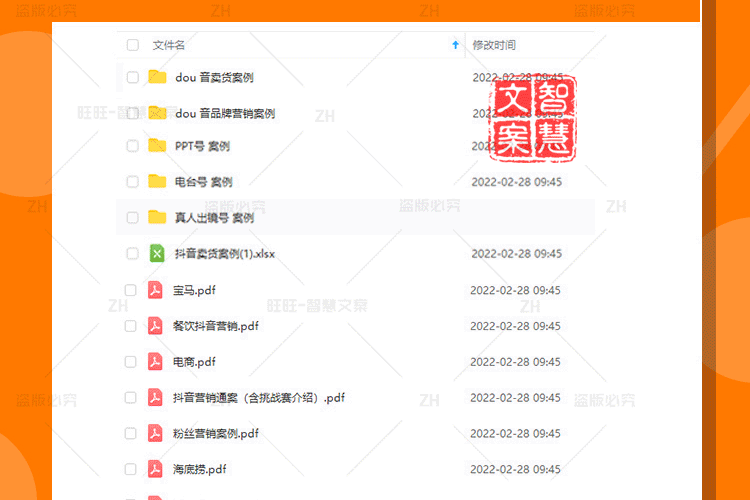Open the file name 宝马.pdf
This screenshot has height=500, width=750.
click(x=194, y=290)
